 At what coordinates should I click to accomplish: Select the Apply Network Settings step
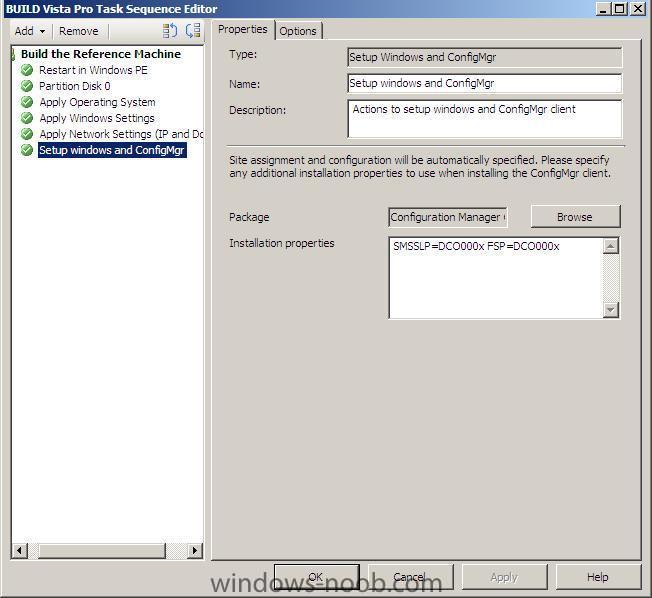tap(121, 134)
